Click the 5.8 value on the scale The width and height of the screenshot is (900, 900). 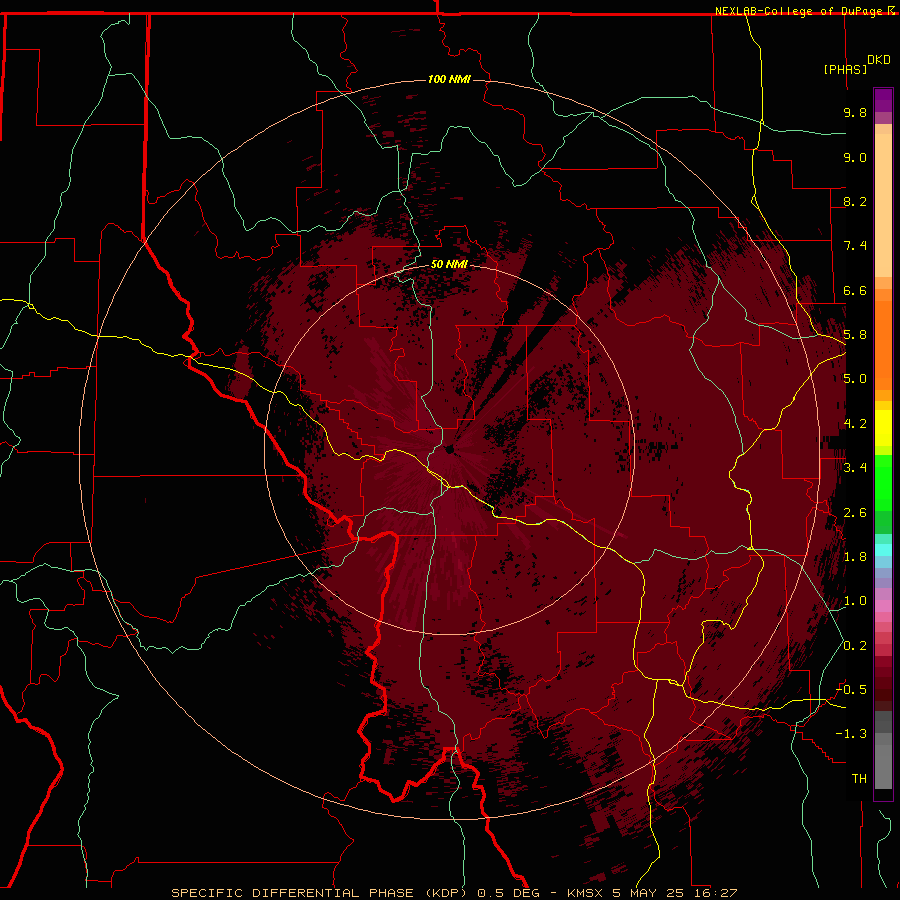(855, 335)
